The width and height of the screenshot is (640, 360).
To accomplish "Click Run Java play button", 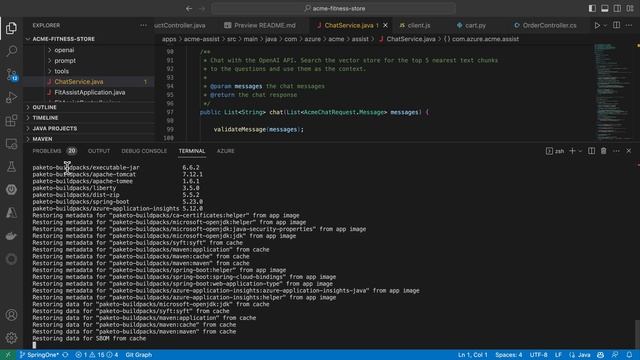I will (x=597, y=25).
